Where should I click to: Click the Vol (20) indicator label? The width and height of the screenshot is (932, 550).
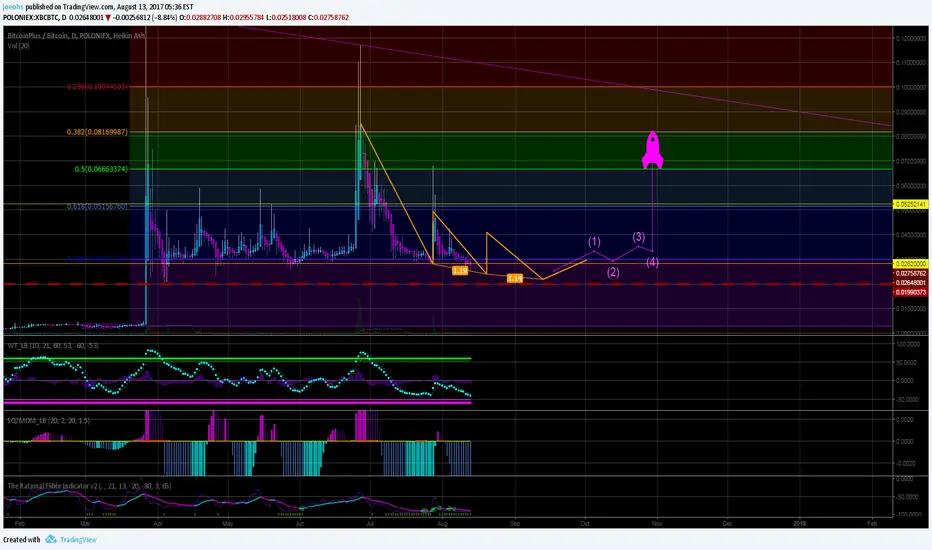coord(18,45)
